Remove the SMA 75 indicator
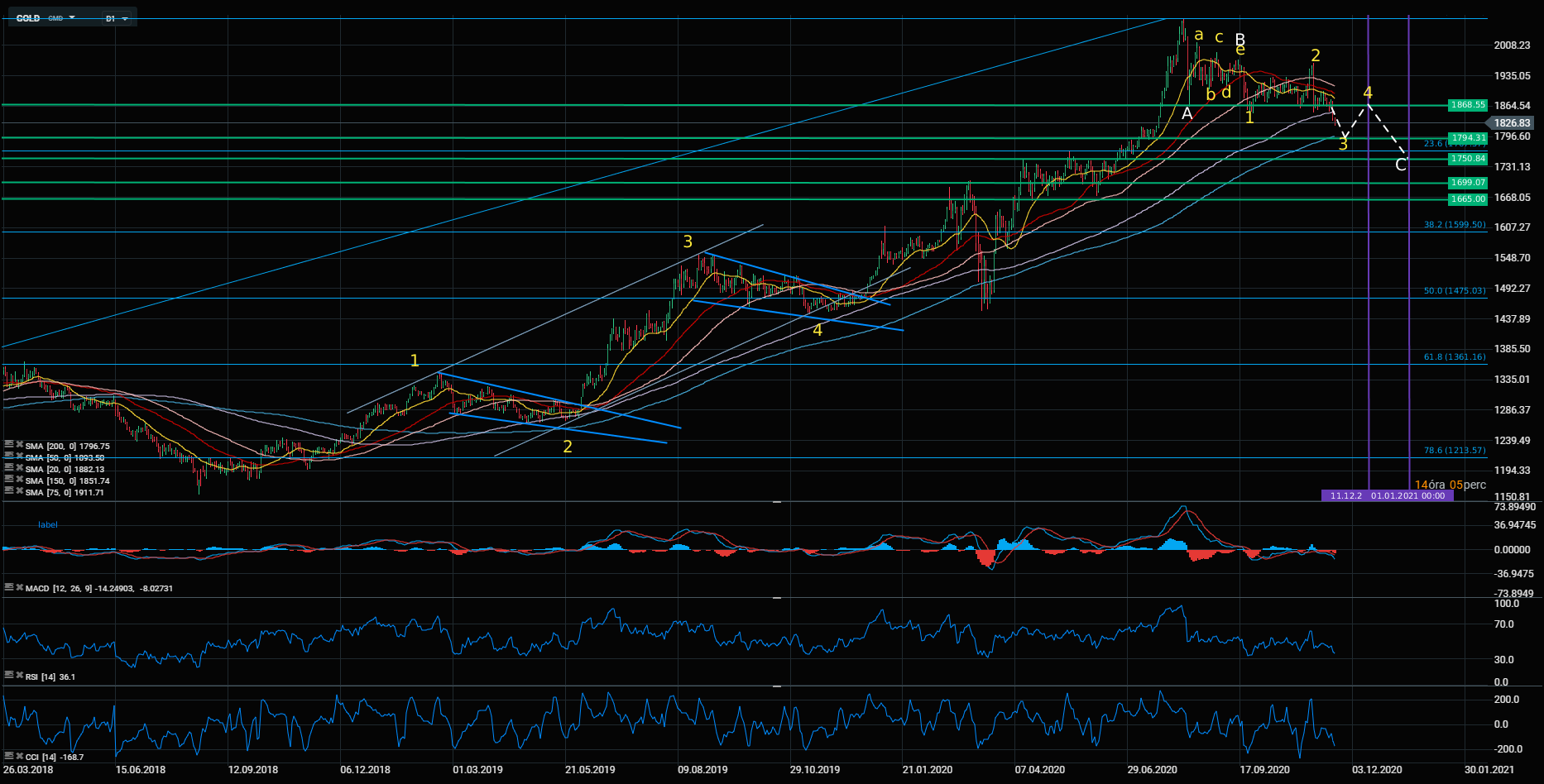 19,491
